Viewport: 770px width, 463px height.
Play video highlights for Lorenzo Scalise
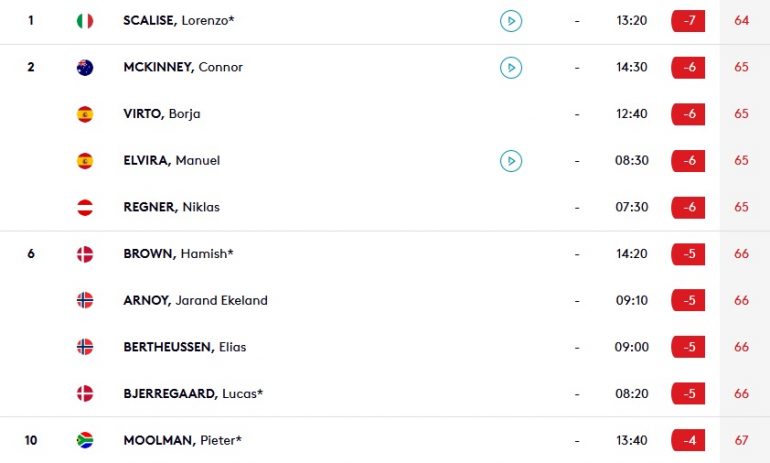coord(511,21)
